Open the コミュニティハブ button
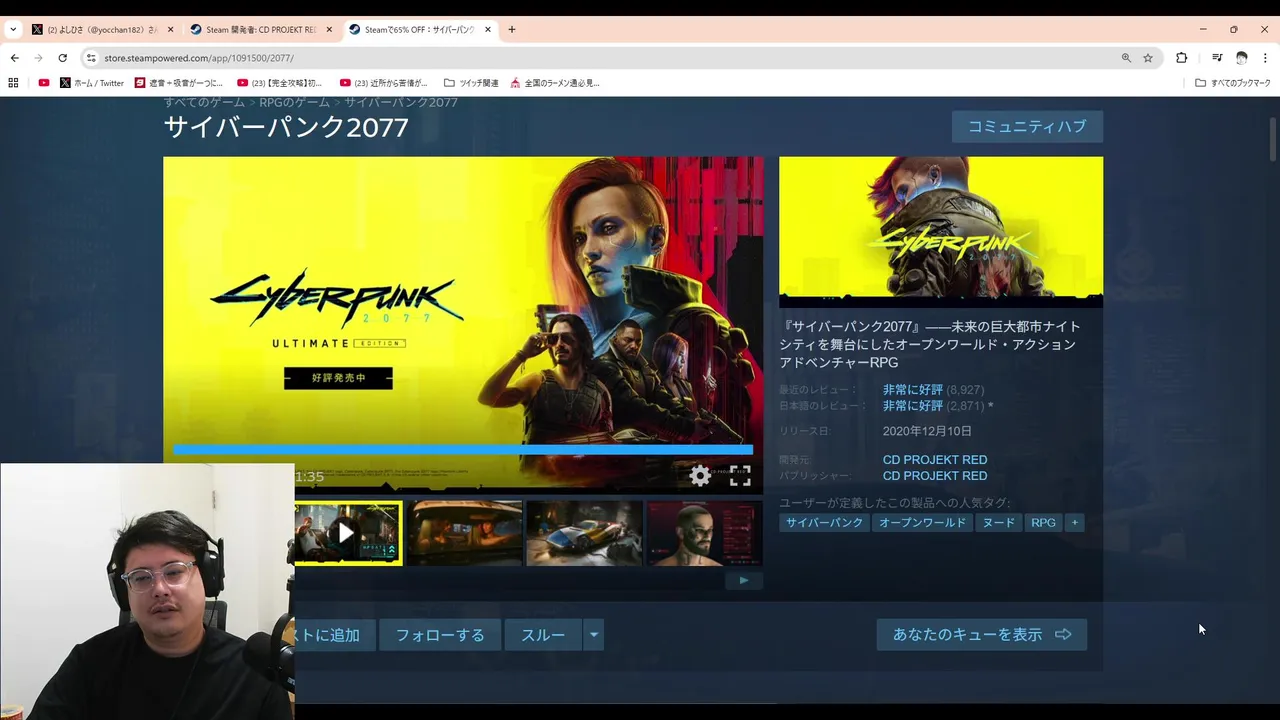Screen dimensions: 1280x720 (x=1027, y=126)
